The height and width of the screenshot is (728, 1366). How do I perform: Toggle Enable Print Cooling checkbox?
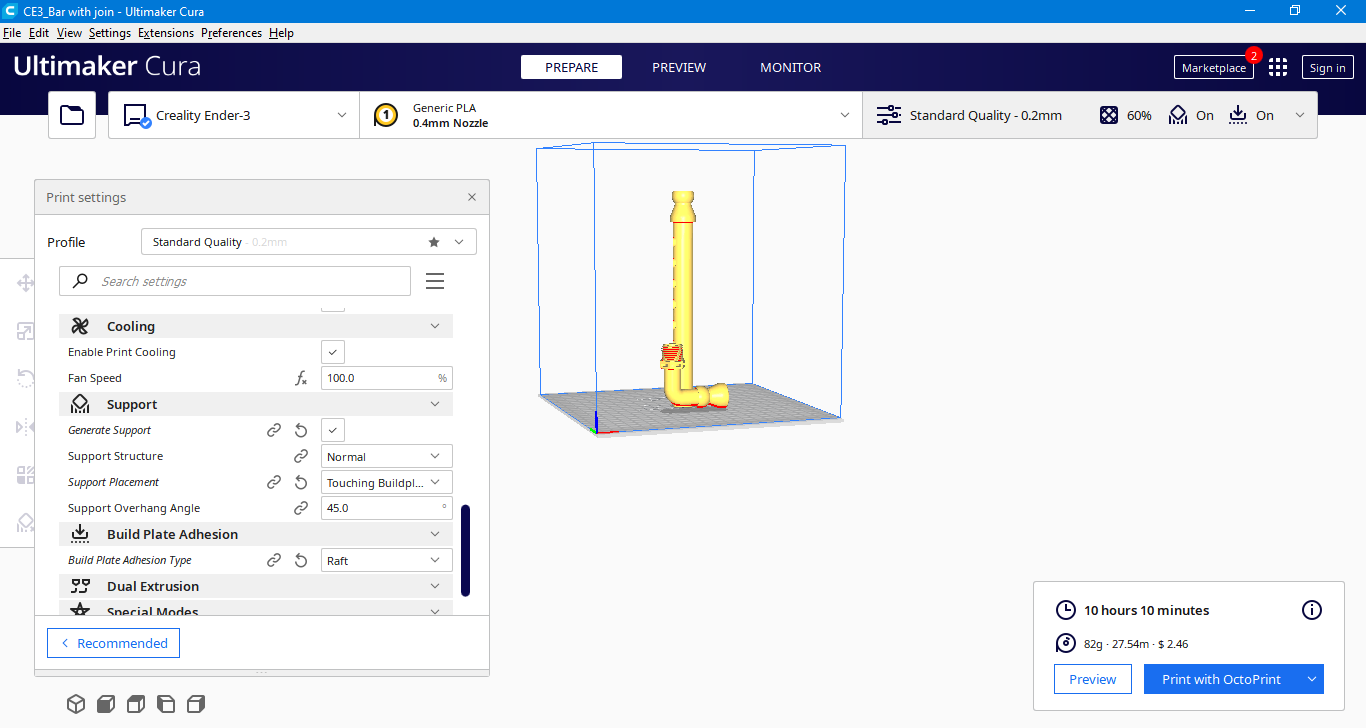pos(333,352)
